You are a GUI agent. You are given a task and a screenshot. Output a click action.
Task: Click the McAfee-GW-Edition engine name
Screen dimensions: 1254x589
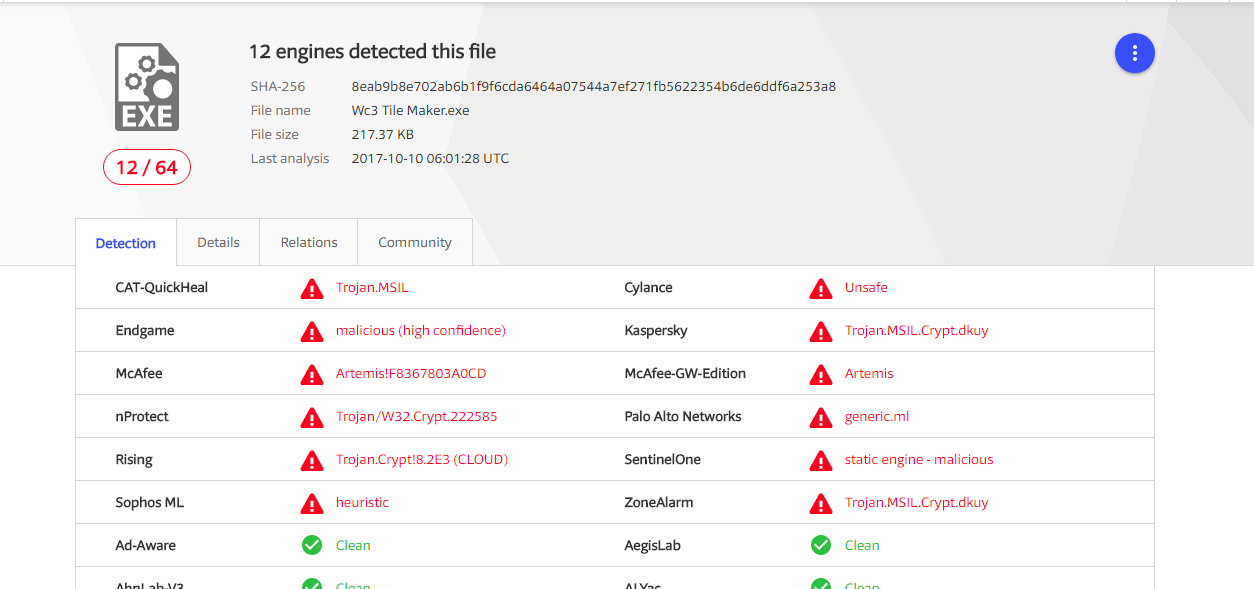click(x=685, y=374)
